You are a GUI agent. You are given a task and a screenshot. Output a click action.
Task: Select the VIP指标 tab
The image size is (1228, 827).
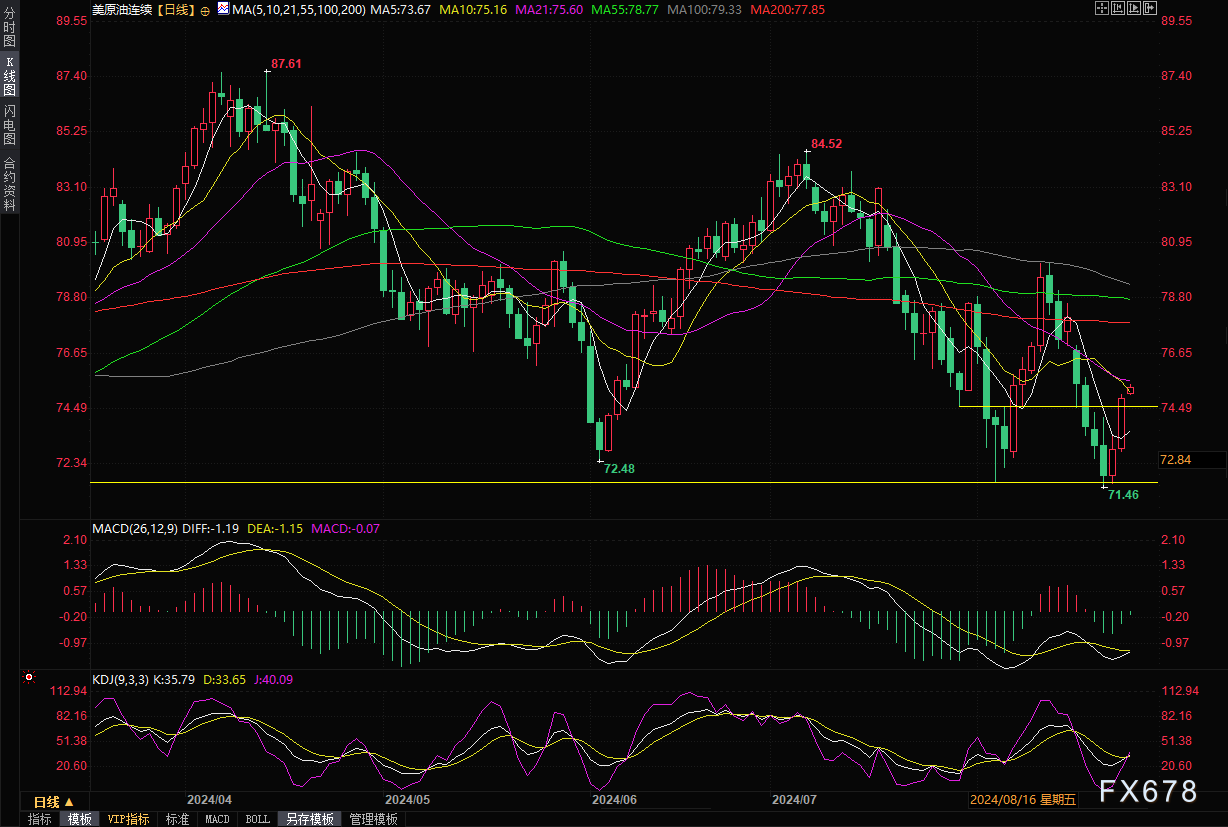tap(128, 819)
